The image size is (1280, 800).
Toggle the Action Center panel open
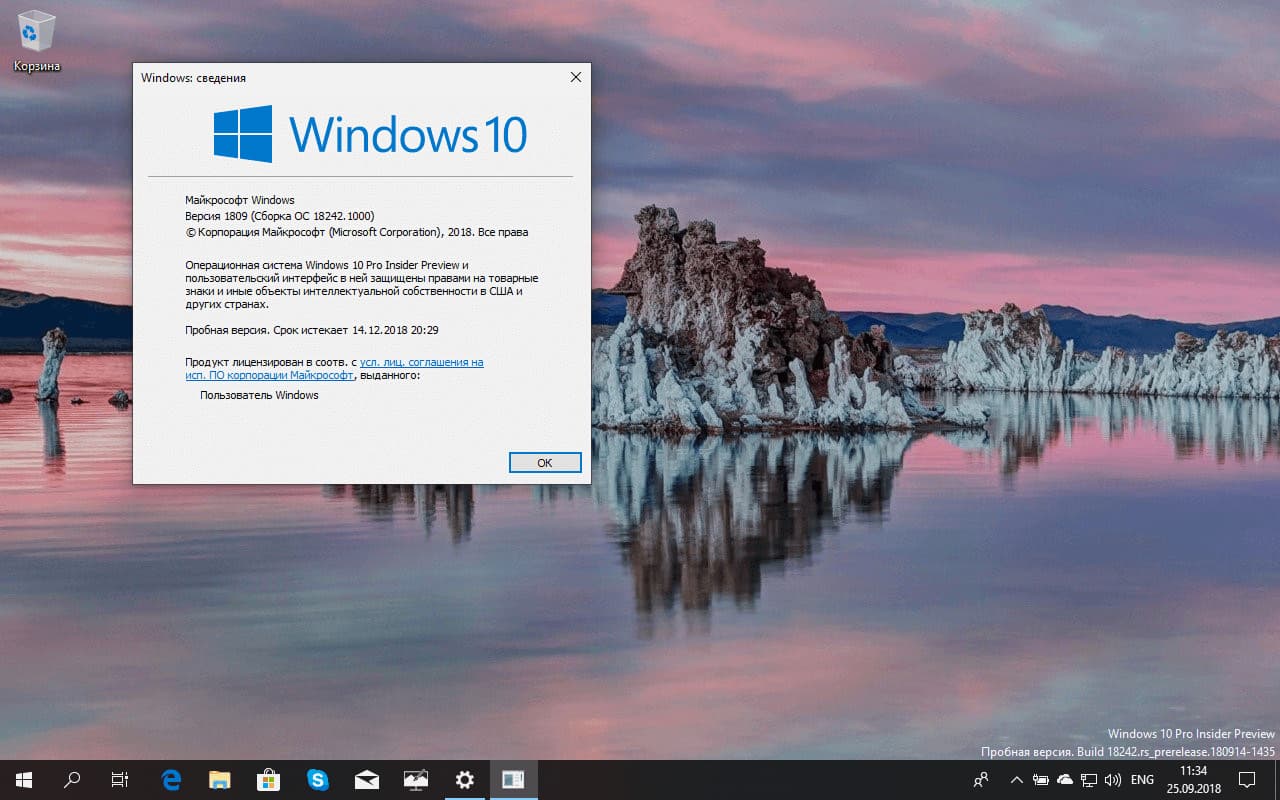(x=1247, y=779)
